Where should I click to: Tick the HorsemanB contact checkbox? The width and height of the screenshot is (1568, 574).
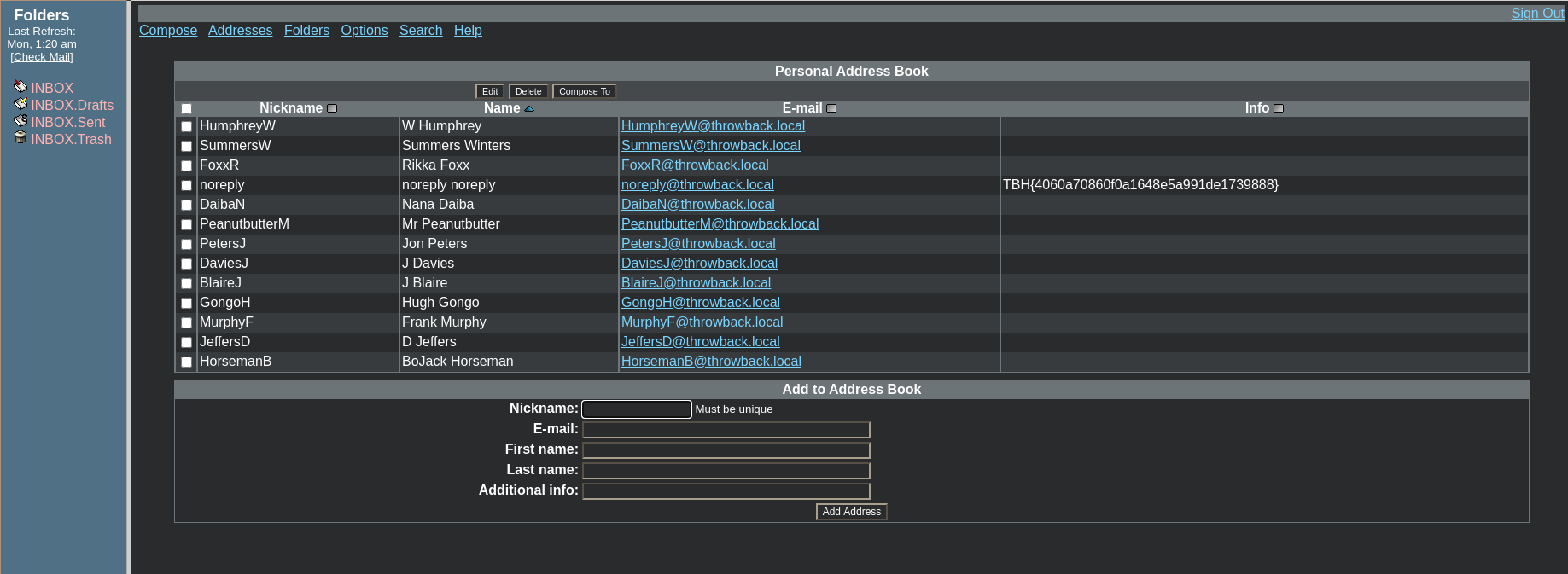(186, 362)
